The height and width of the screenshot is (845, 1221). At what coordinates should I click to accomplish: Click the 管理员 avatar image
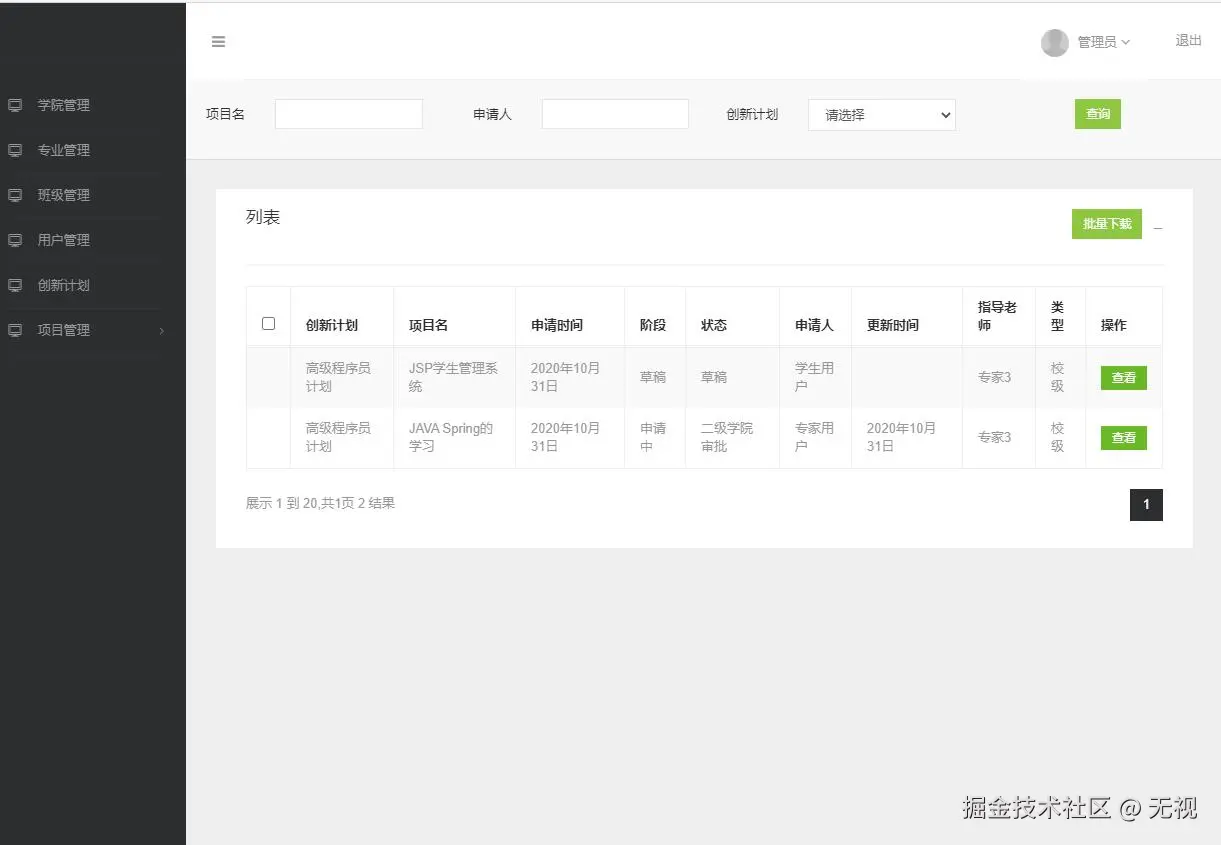tap(1055, 42)
